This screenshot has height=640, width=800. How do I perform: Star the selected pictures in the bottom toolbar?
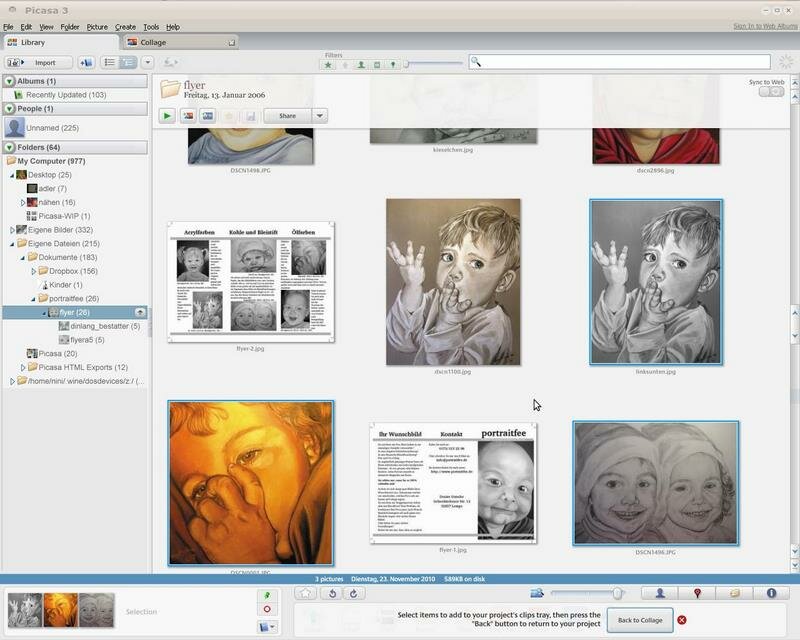[306, 593]
